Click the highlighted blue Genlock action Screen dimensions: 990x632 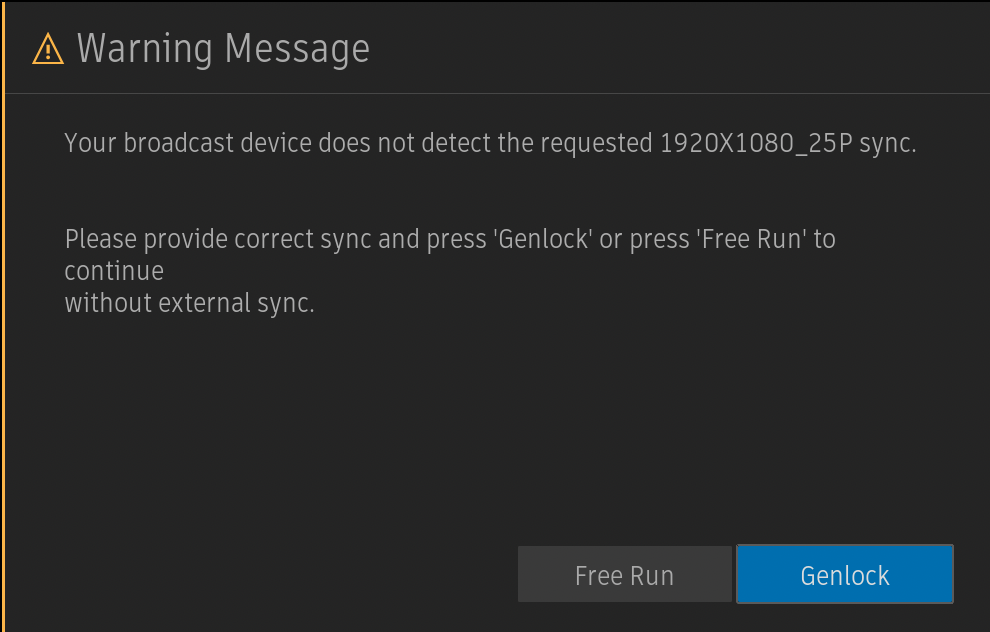pos(844,574)
